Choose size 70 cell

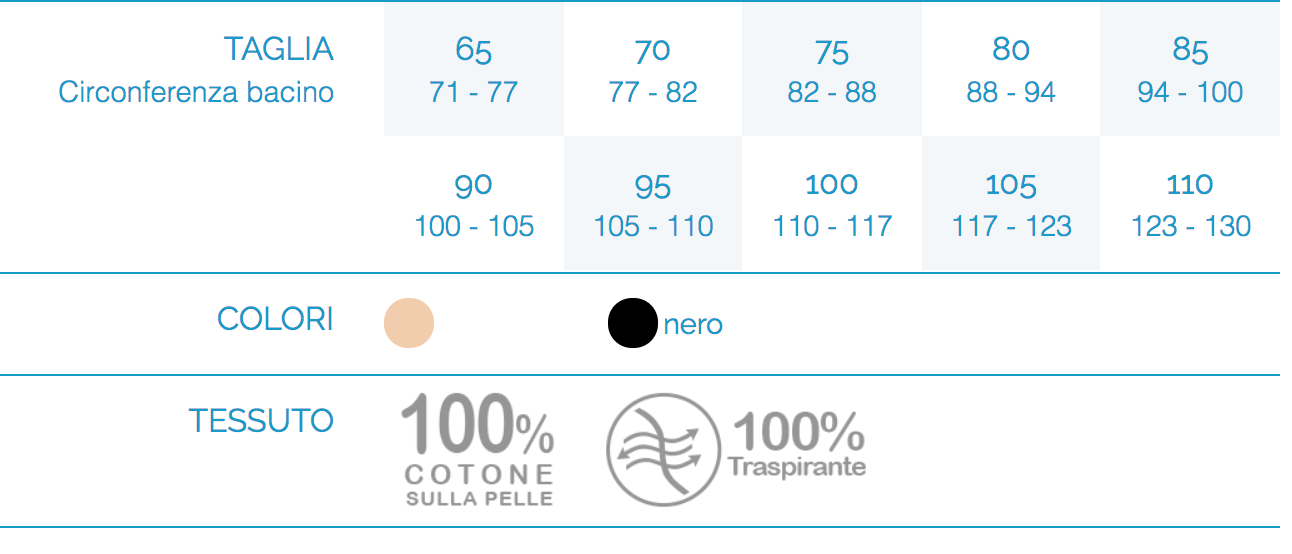pos(653,69)
